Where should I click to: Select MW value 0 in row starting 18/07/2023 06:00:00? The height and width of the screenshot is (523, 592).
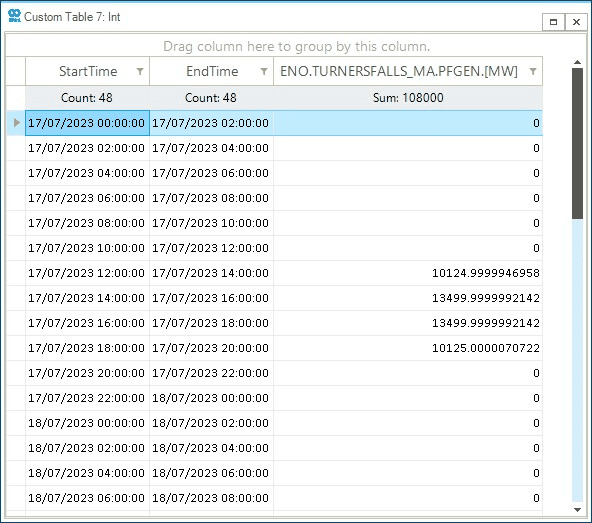click(x=408, y=498)
